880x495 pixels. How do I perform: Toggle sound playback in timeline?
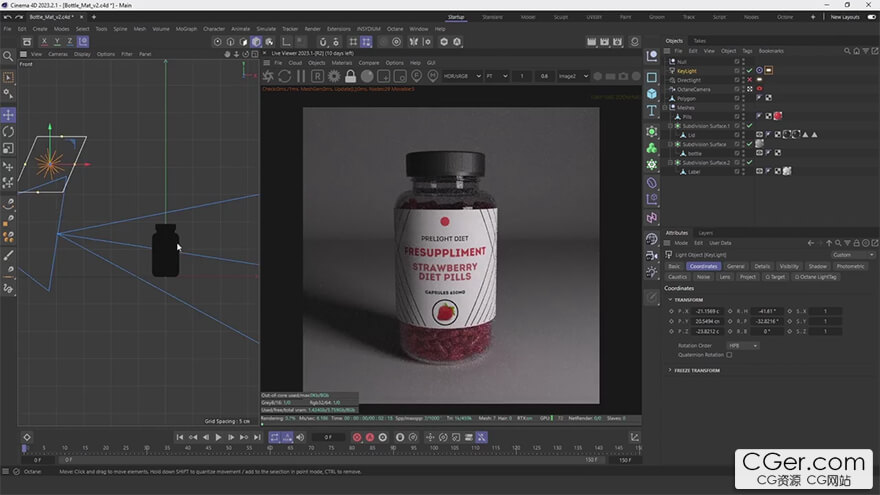[300, 437]
